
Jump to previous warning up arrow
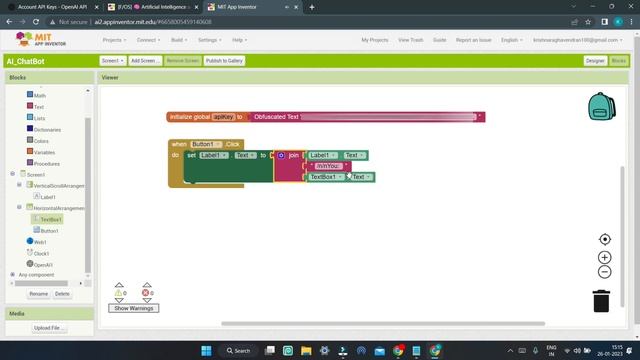[x=119, y=285]
